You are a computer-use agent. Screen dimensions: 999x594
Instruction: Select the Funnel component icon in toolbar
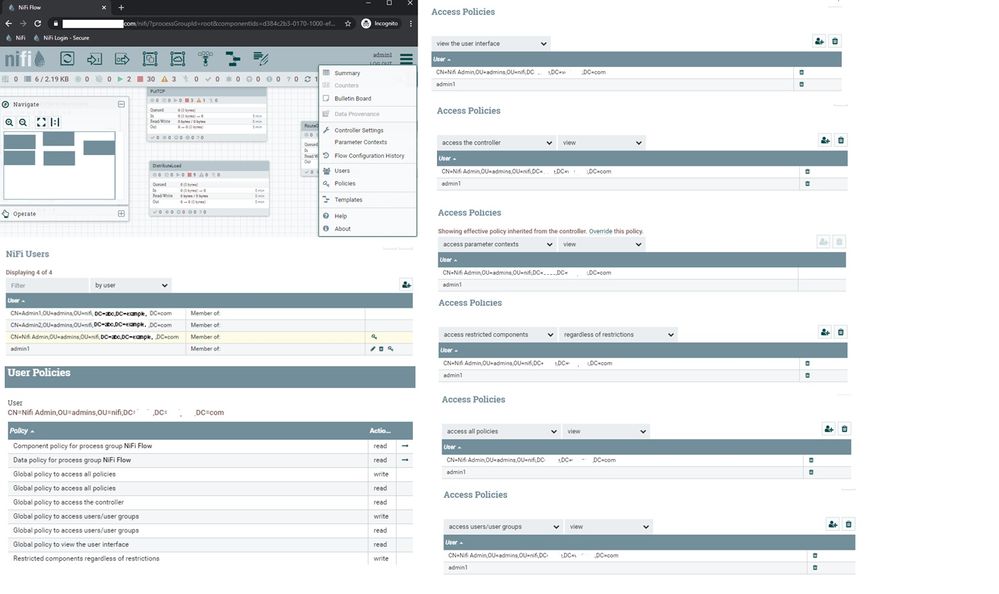[x=205, y=59]
